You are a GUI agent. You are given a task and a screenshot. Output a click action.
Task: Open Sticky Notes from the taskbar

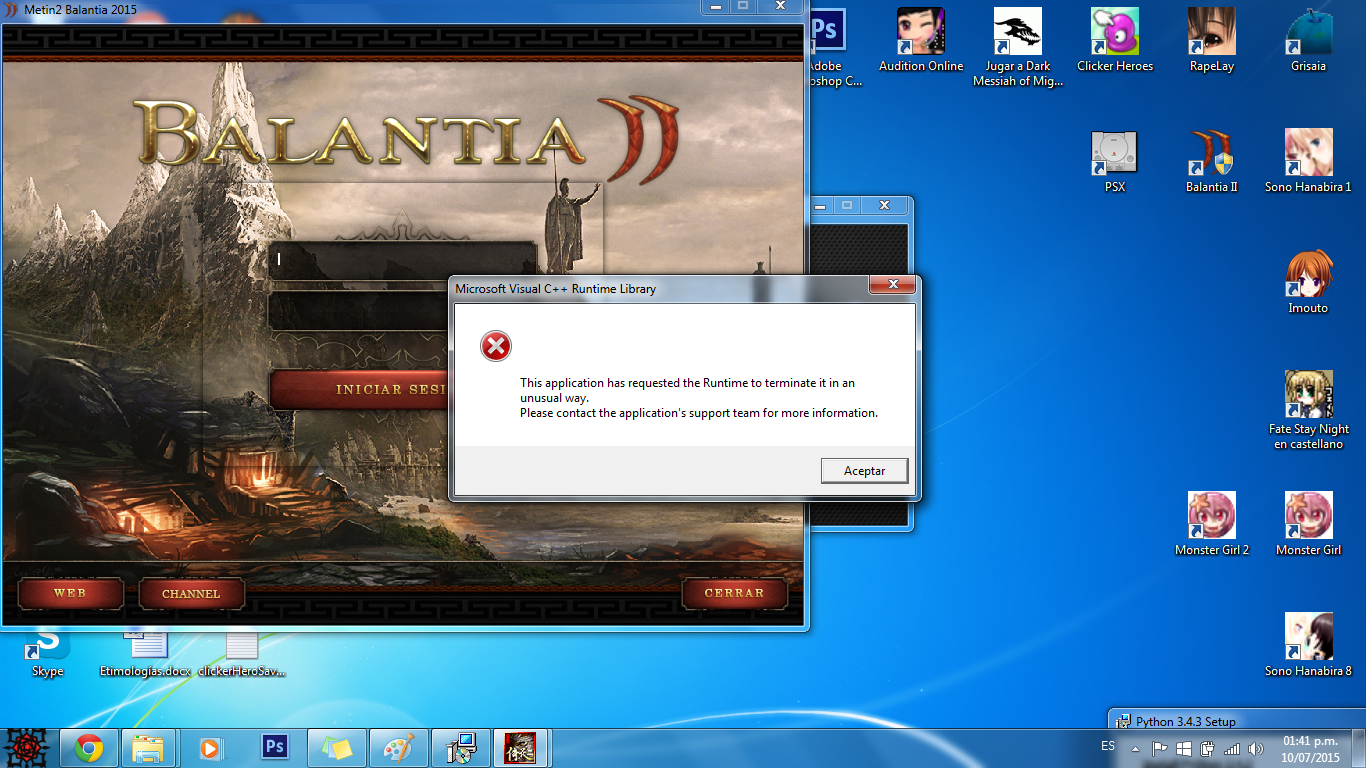click(335, 748)
